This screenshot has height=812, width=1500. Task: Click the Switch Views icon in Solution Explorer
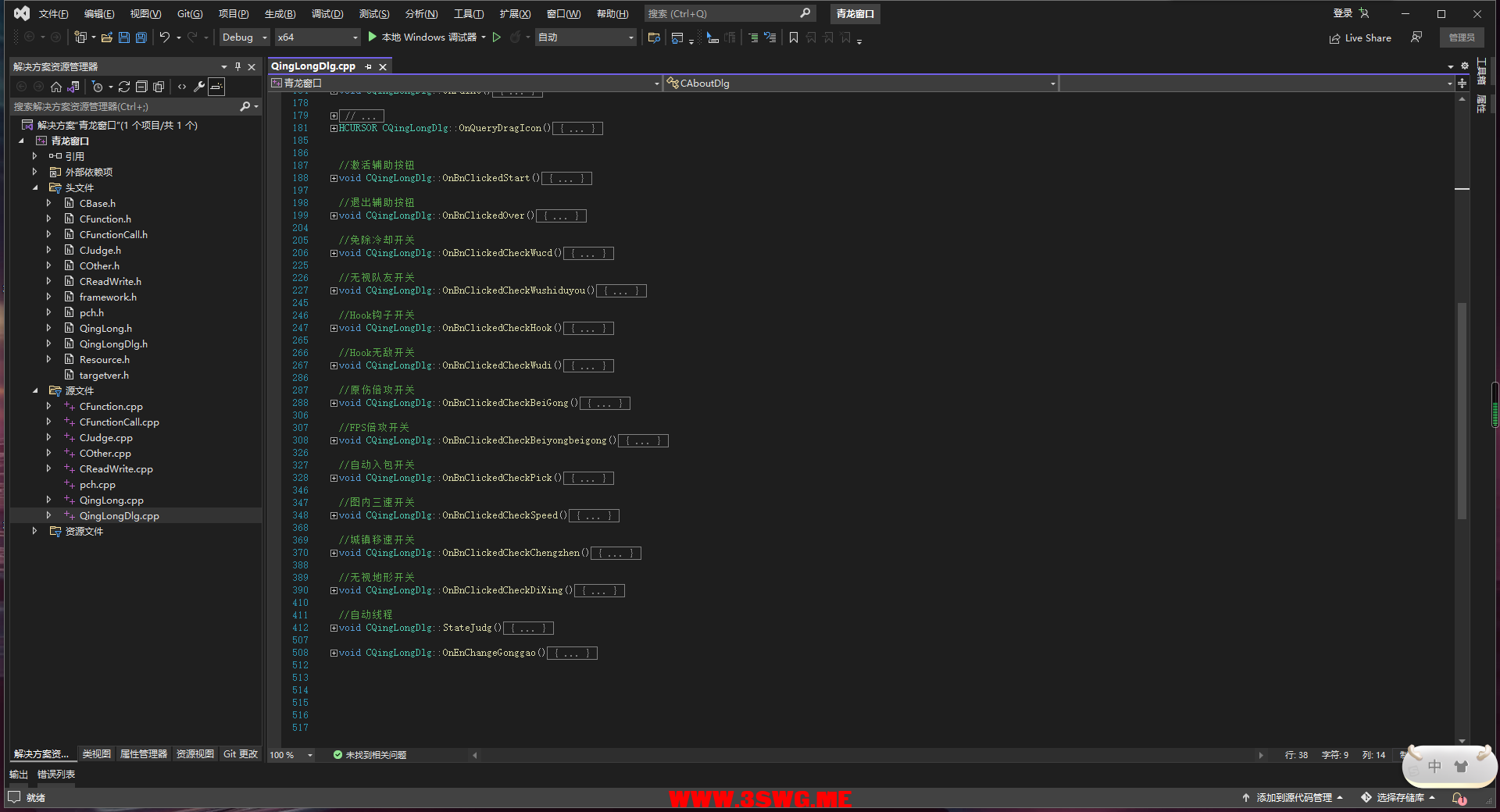point(73,87)
